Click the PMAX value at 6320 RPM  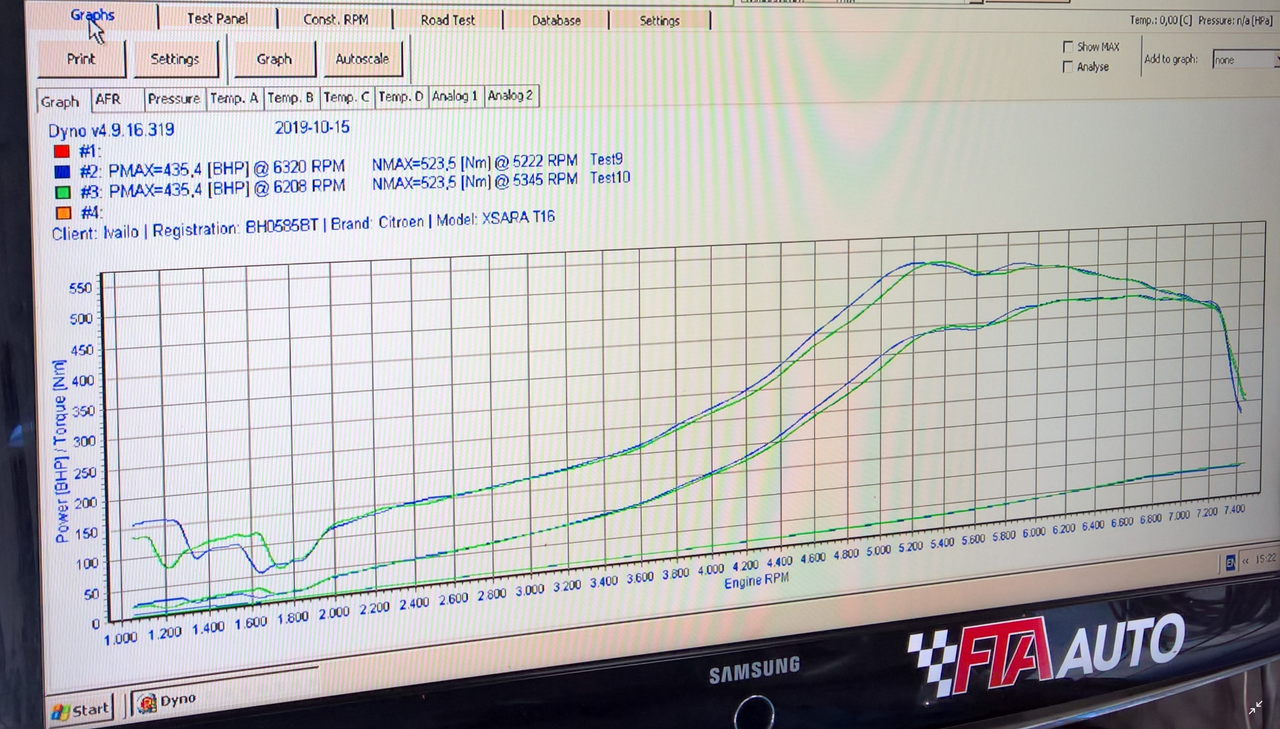point(227,168)
